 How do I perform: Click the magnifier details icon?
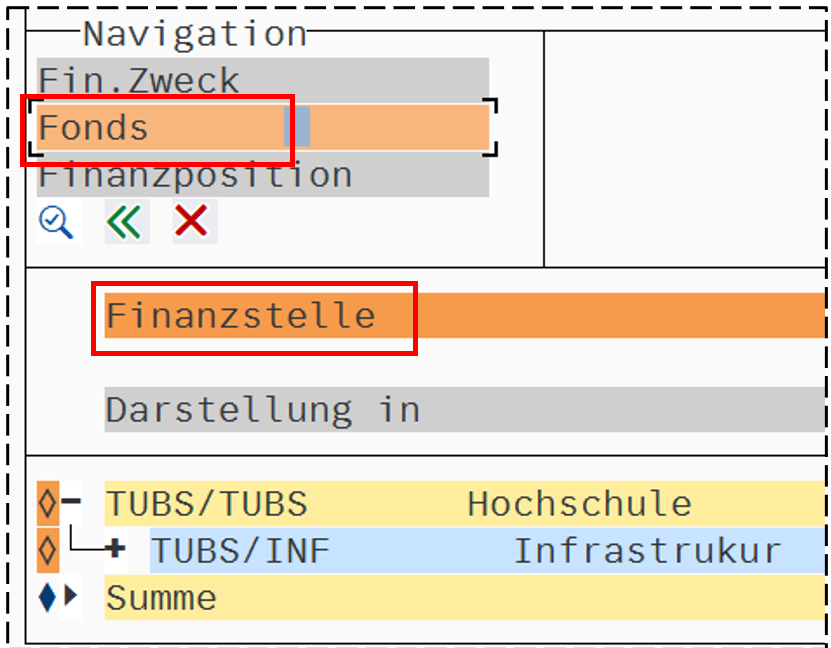coord(56,222)
